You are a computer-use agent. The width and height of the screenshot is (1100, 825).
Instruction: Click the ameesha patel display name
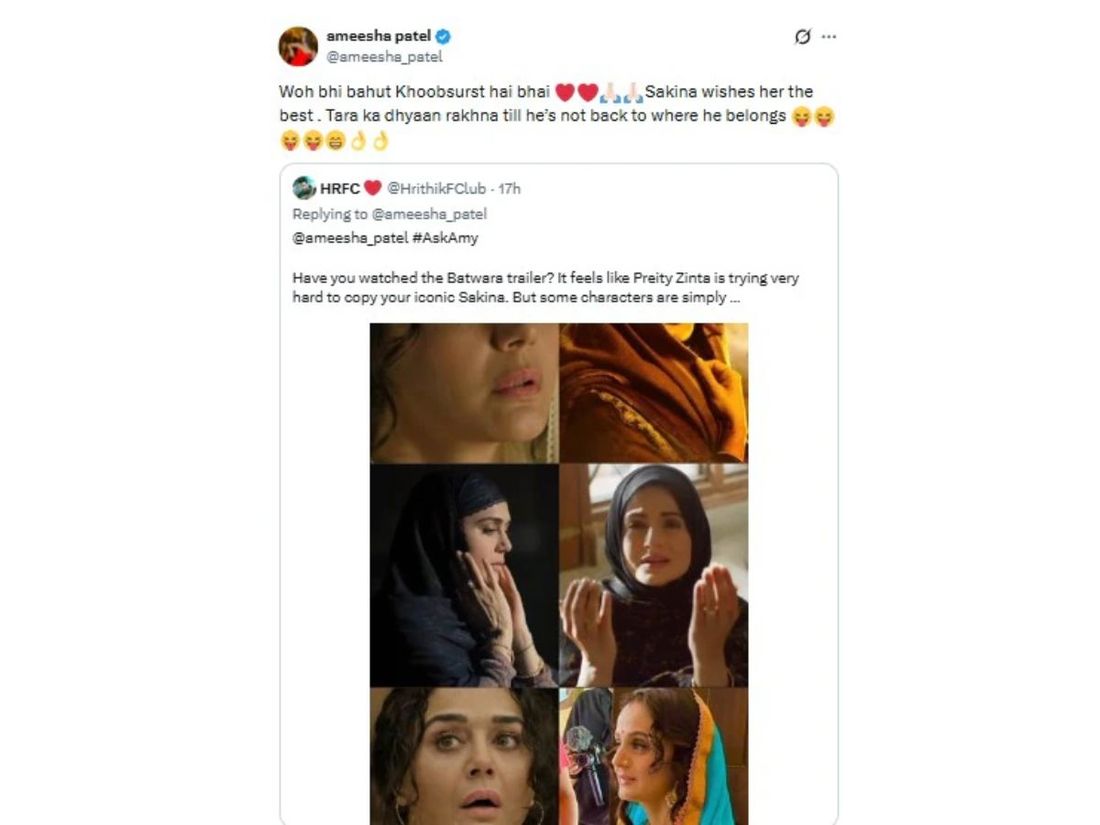[x=378, y=36]
